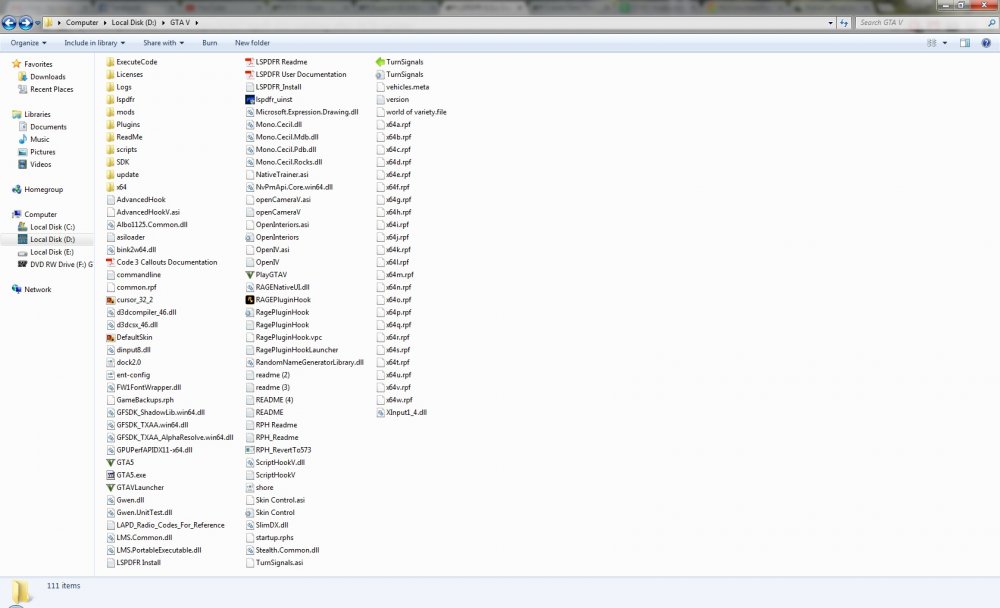Click the Back navigation arrow
This screenshot has height=608, width=1000.
(x=9, y=23)
